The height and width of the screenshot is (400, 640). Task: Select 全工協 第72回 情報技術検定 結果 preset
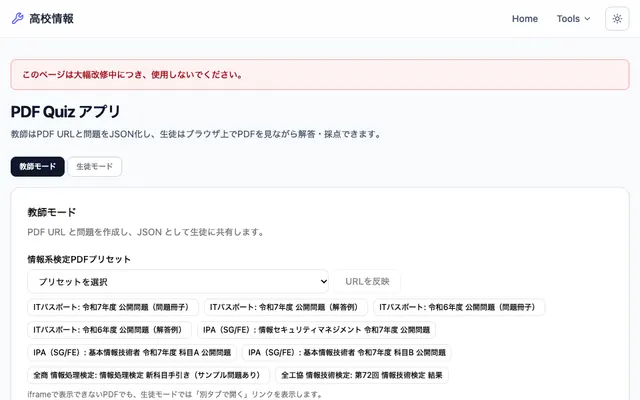pyautogui.click(x=362, y=375)
